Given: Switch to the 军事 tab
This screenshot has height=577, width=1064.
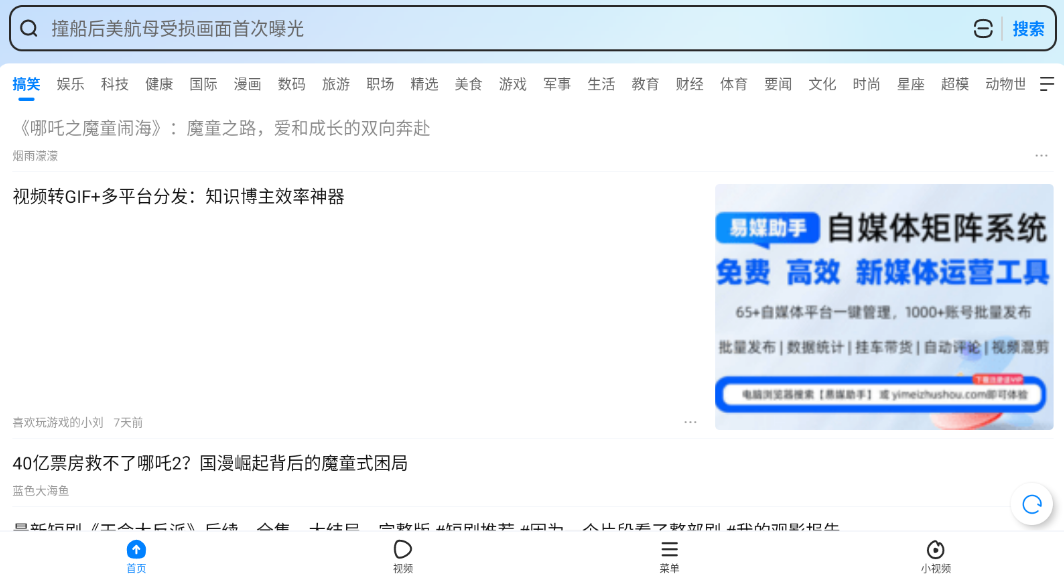Looking at the screenshot, I should pyautogui.click(x=557, y=84).
